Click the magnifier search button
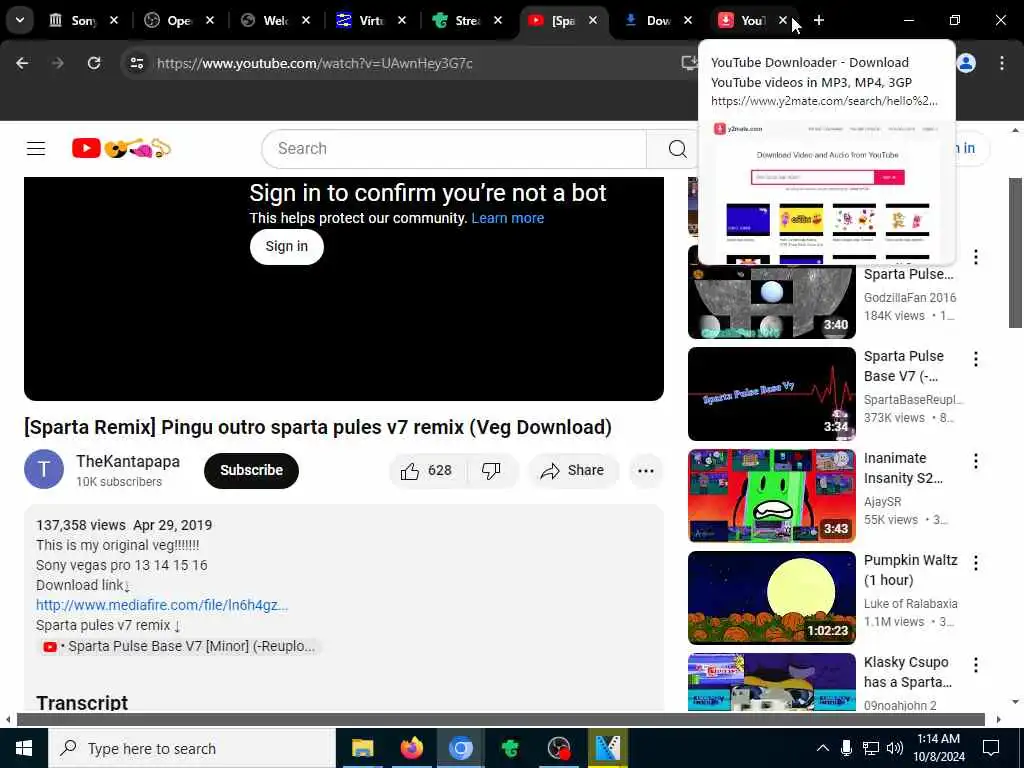This screenshot has width=1024, height=768. [x=677, y=149]
